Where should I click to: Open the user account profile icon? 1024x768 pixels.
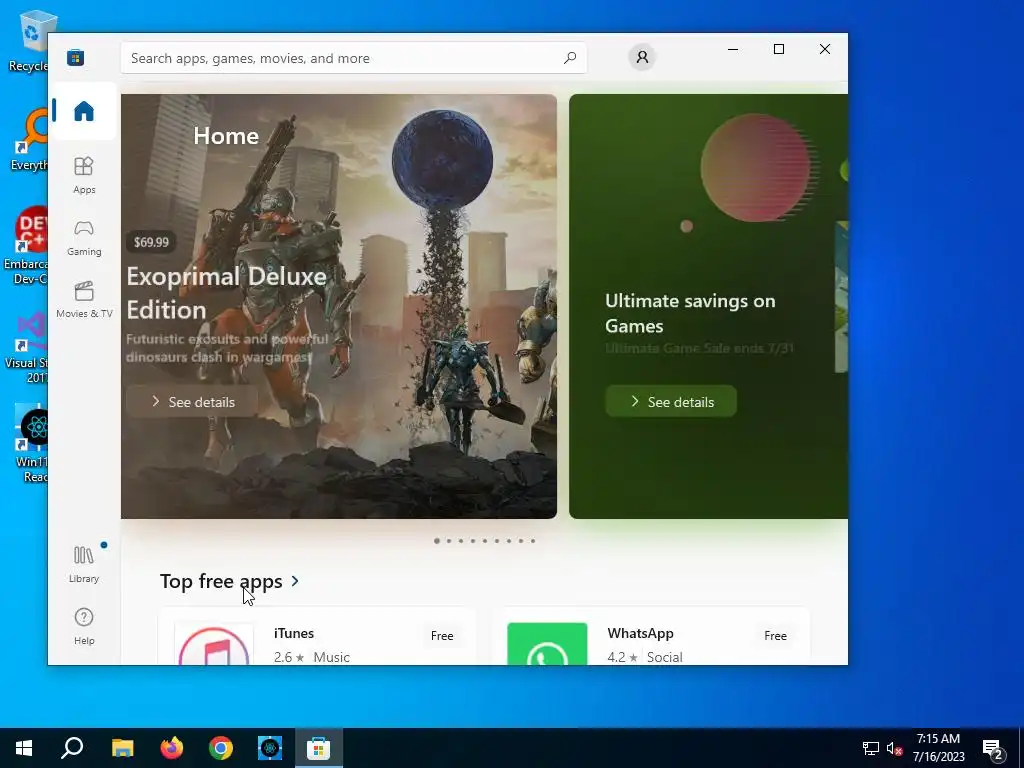[642, 57]
